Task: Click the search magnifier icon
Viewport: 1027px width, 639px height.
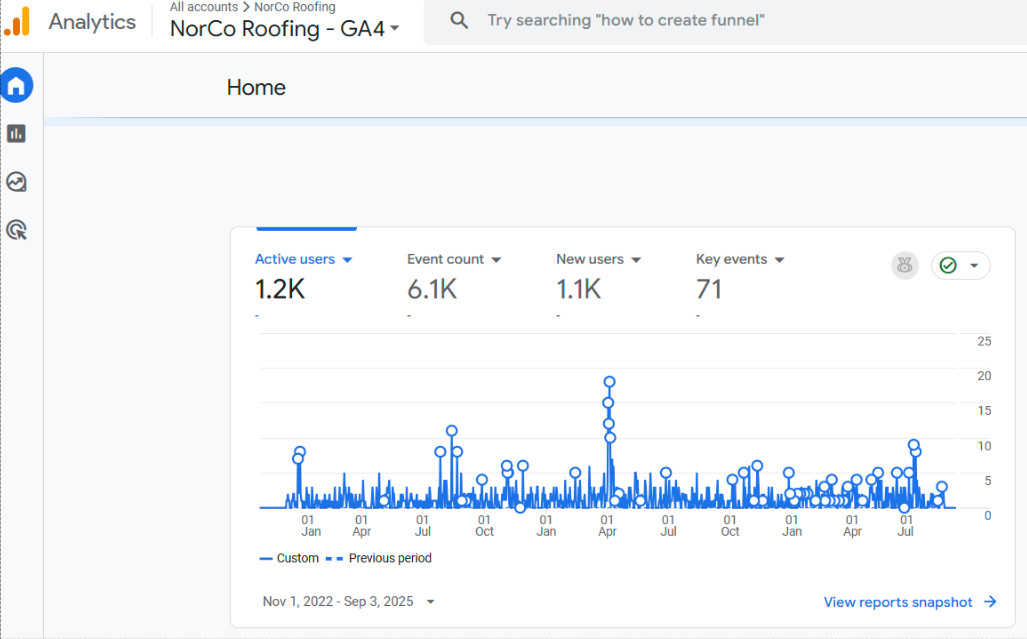Action: click(459, 20)
